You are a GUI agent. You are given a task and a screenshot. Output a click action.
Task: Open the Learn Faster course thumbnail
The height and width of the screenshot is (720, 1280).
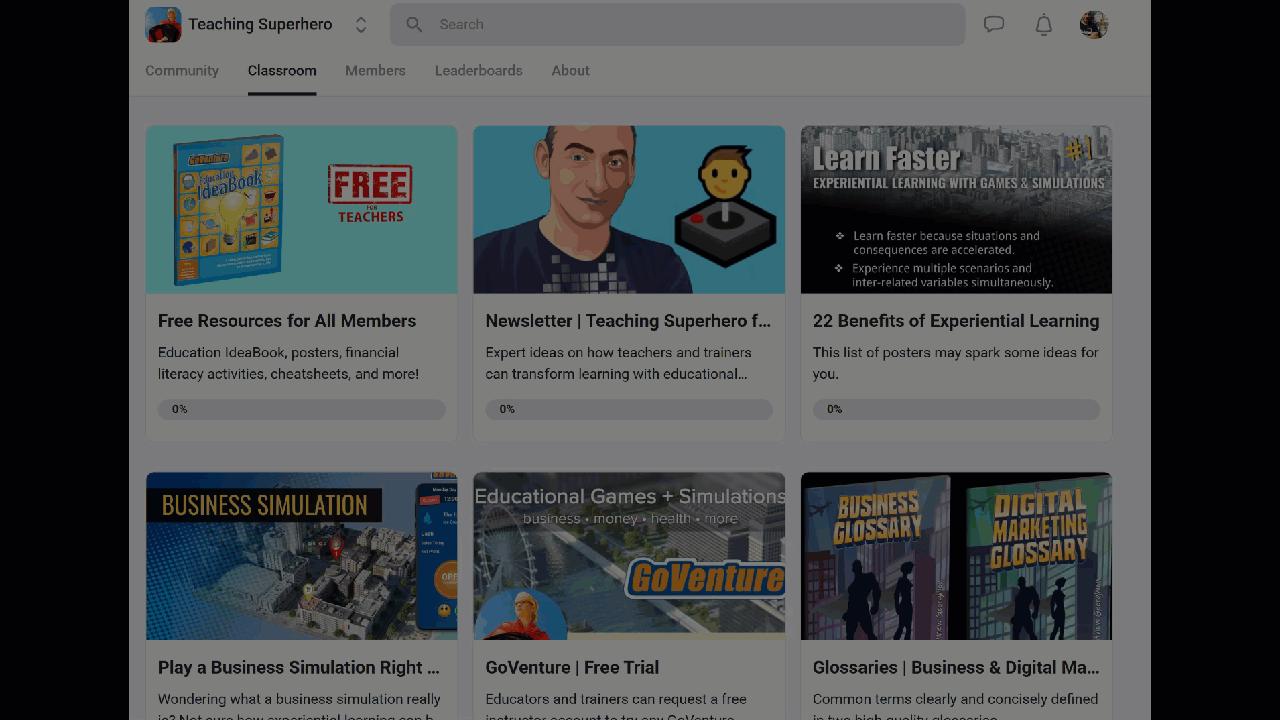click(957, 210)
